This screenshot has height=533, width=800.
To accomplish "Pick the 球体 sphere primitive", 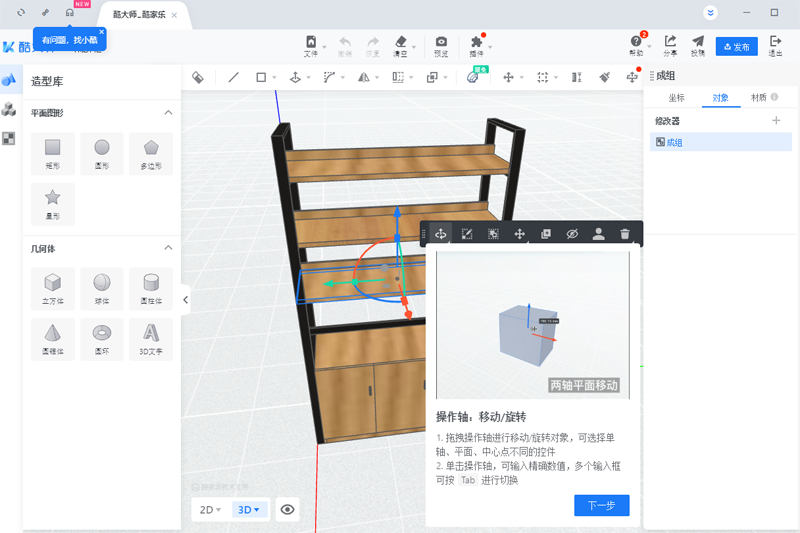I will [102, 287].
